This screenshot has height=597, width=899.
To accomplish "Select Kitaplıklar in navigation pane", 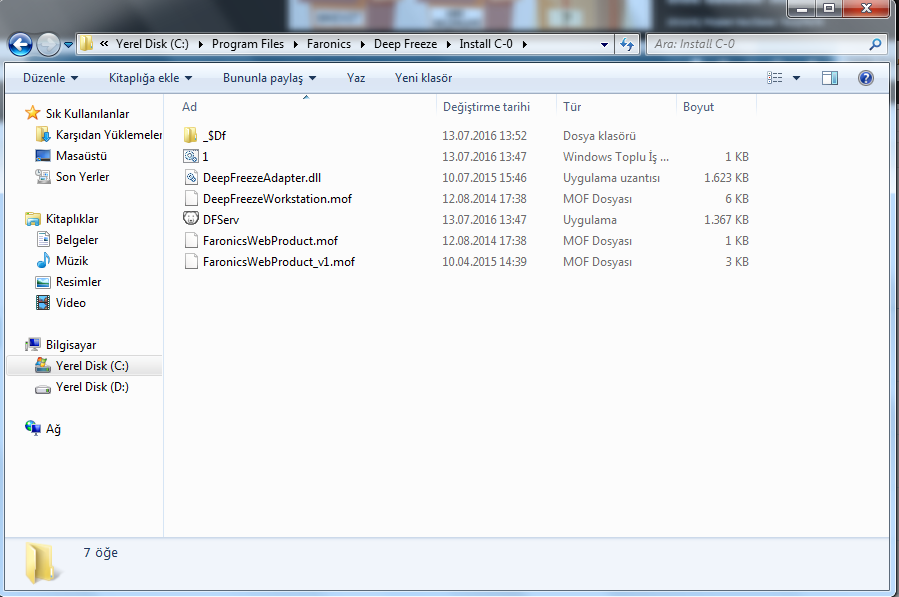I will [x=72, y=219].
